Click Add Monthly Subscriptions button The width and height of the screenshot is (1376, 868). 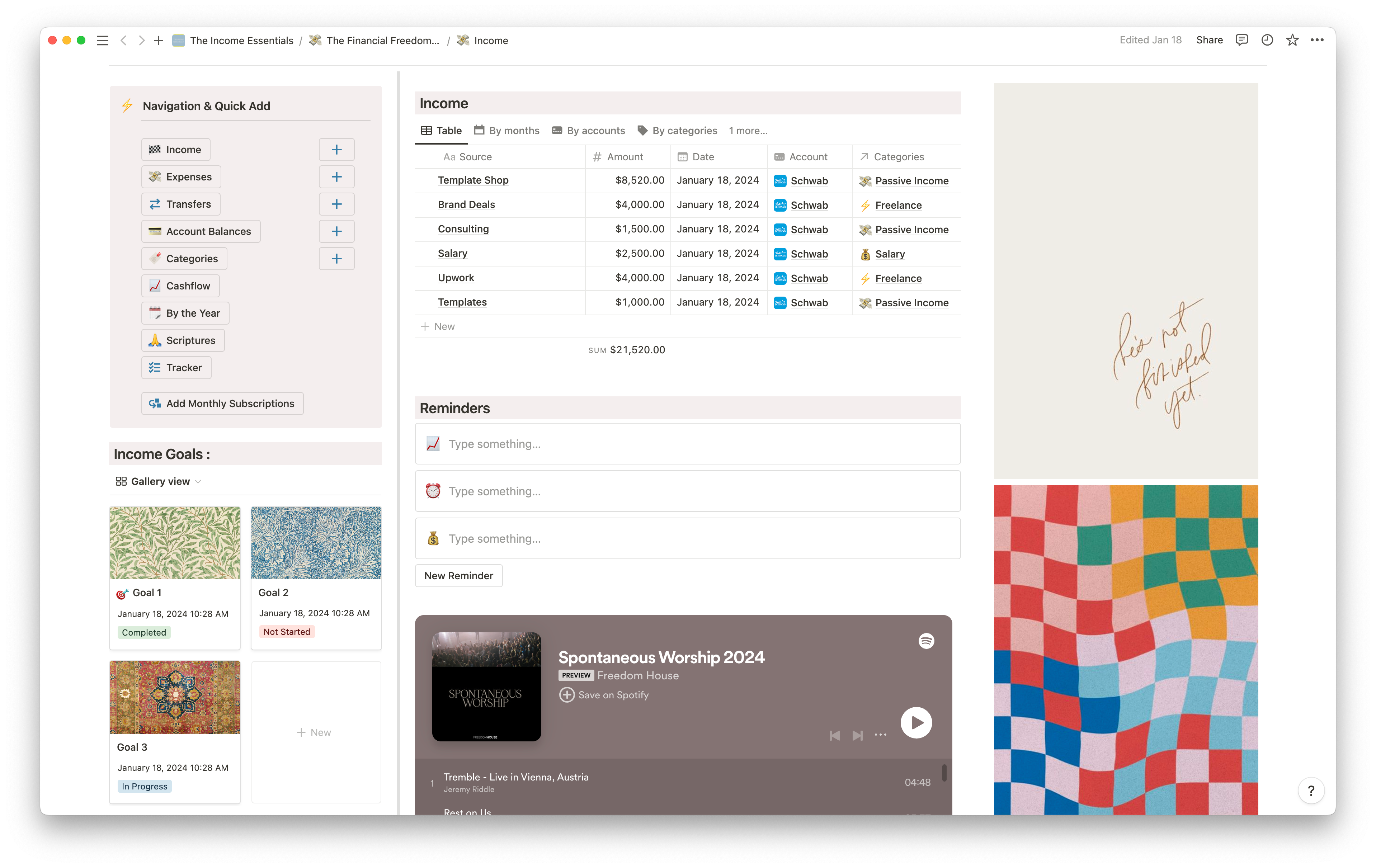[x=222, y=404]
